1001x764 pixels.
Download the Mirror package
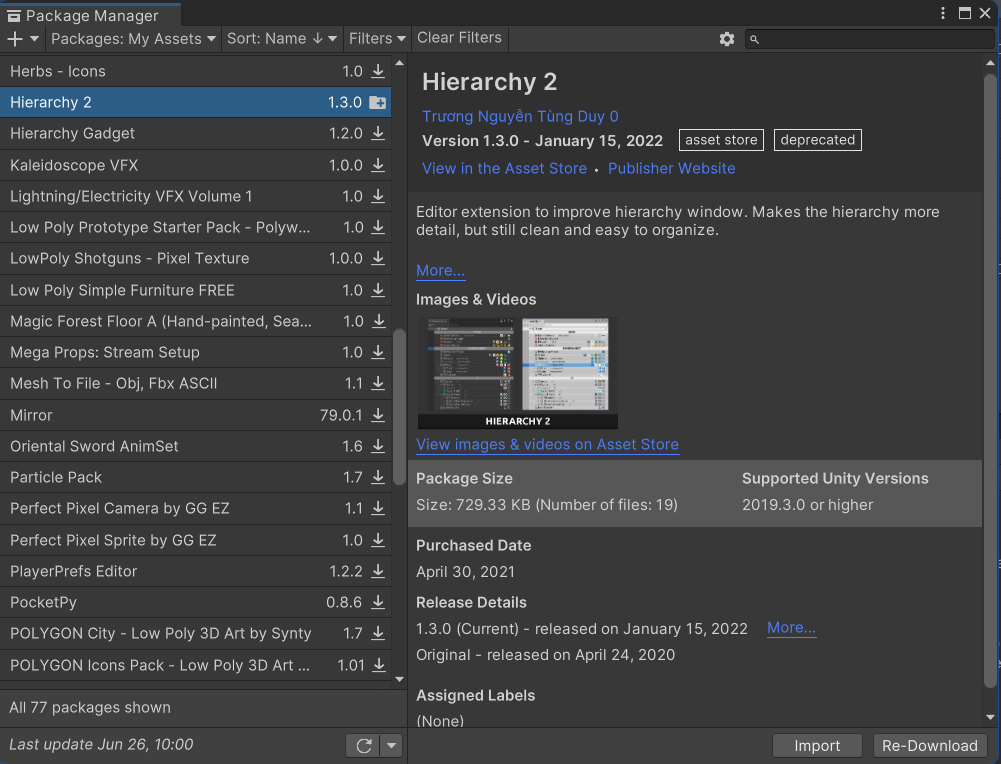378,415
